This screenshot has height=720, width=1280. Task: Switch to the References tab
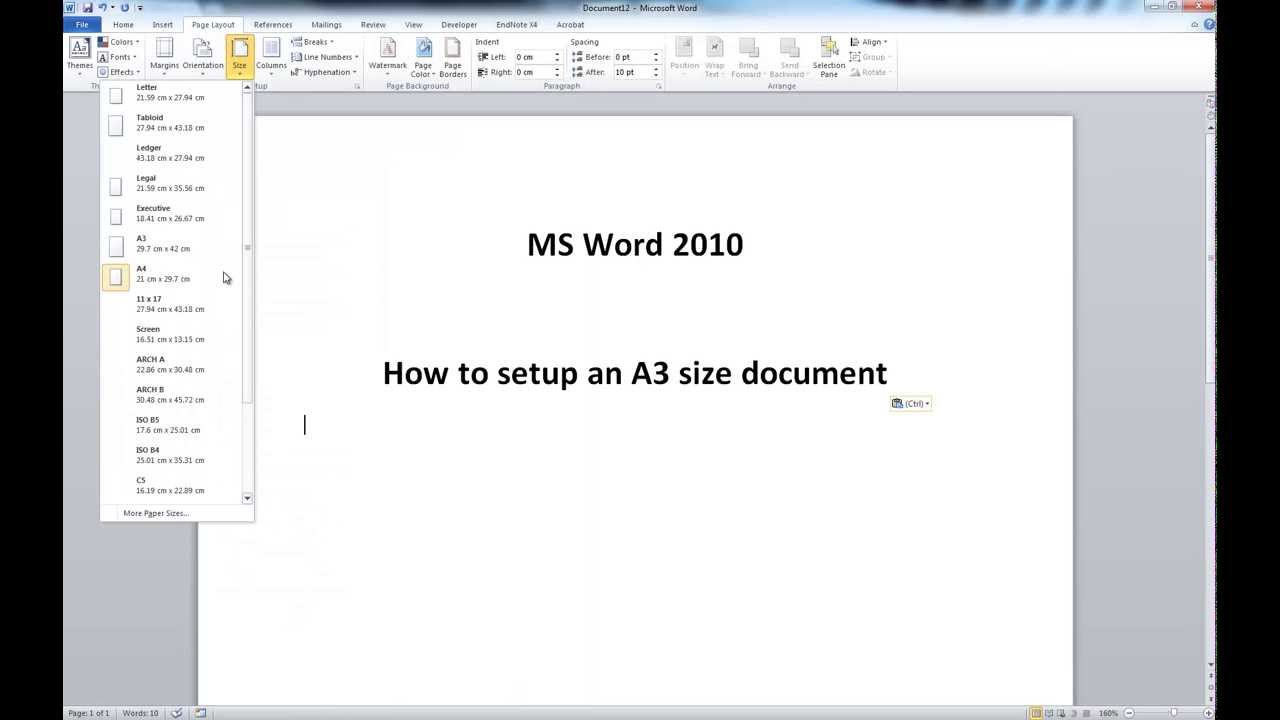pos(273,25)
